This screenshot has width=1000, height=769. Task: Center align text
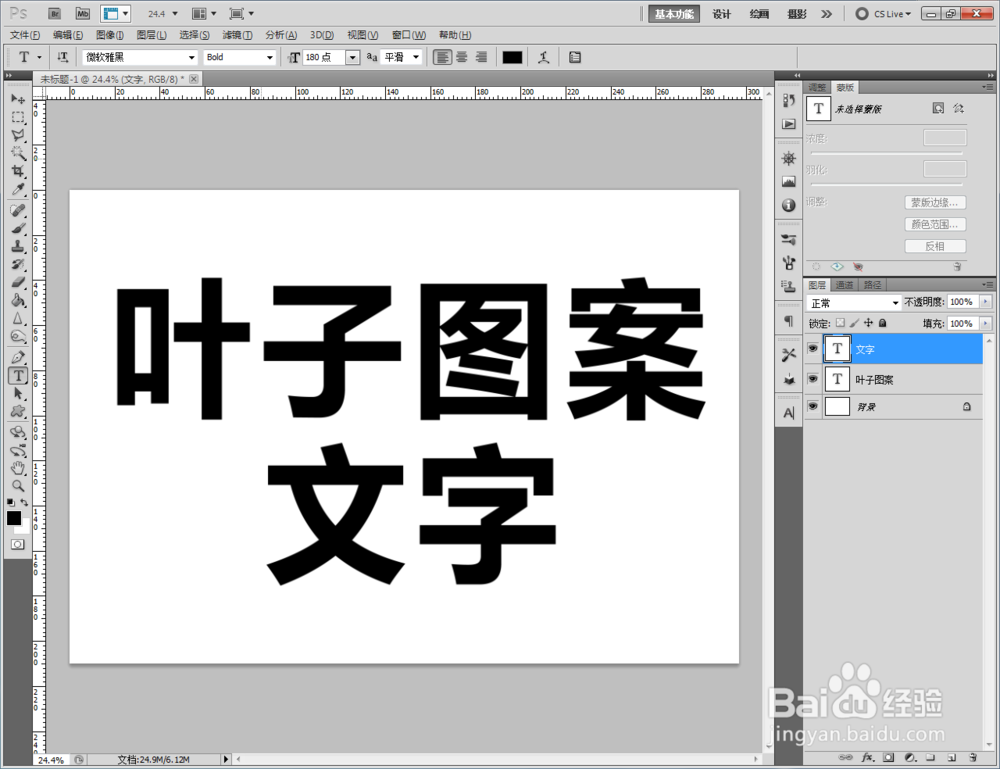click(462, 57)
